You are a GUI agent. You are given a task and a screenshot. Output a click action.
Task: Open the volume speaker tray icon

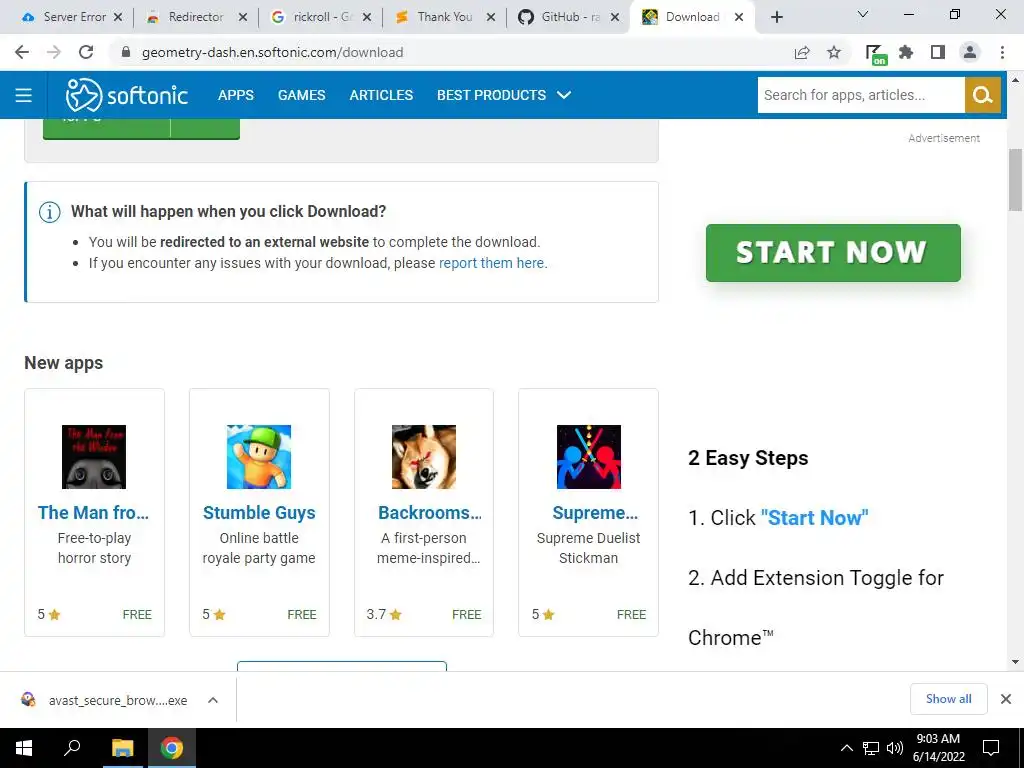[x=895, y=748]
